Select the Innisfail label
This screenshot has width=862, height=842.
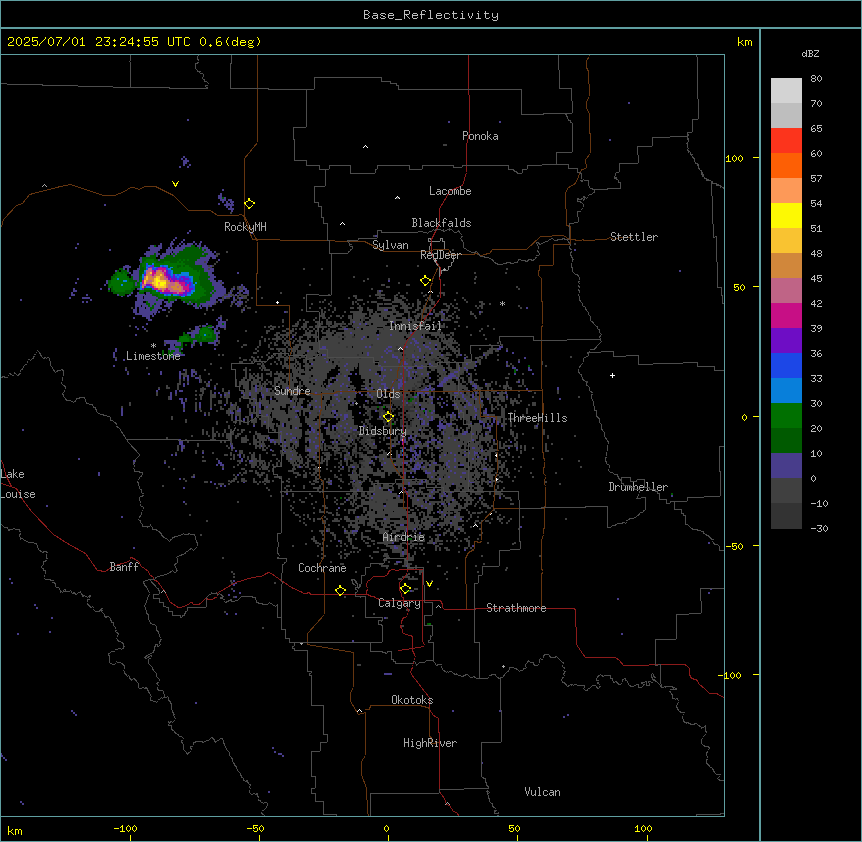click(x=415, y=326)
